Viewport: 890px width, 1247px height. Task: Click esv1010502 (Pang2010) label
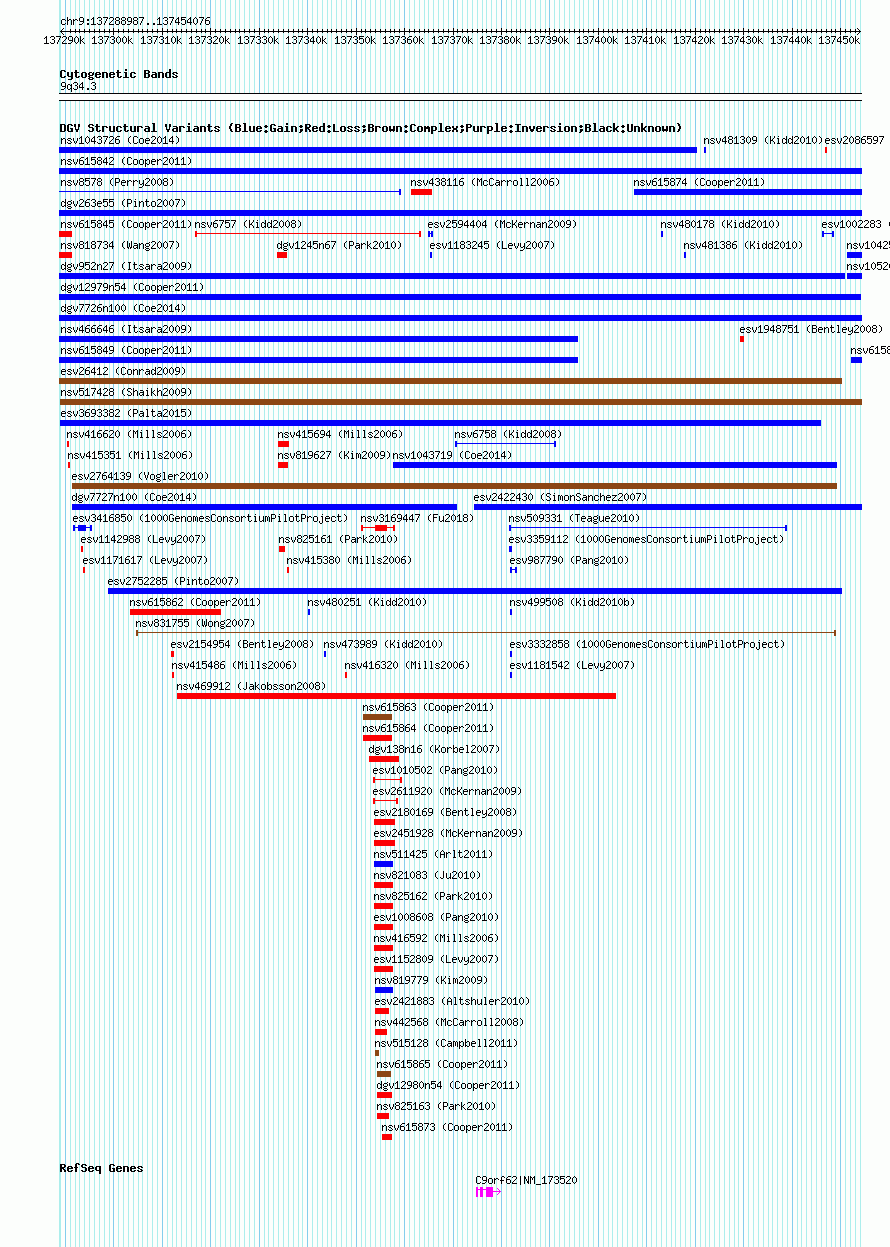435,770
